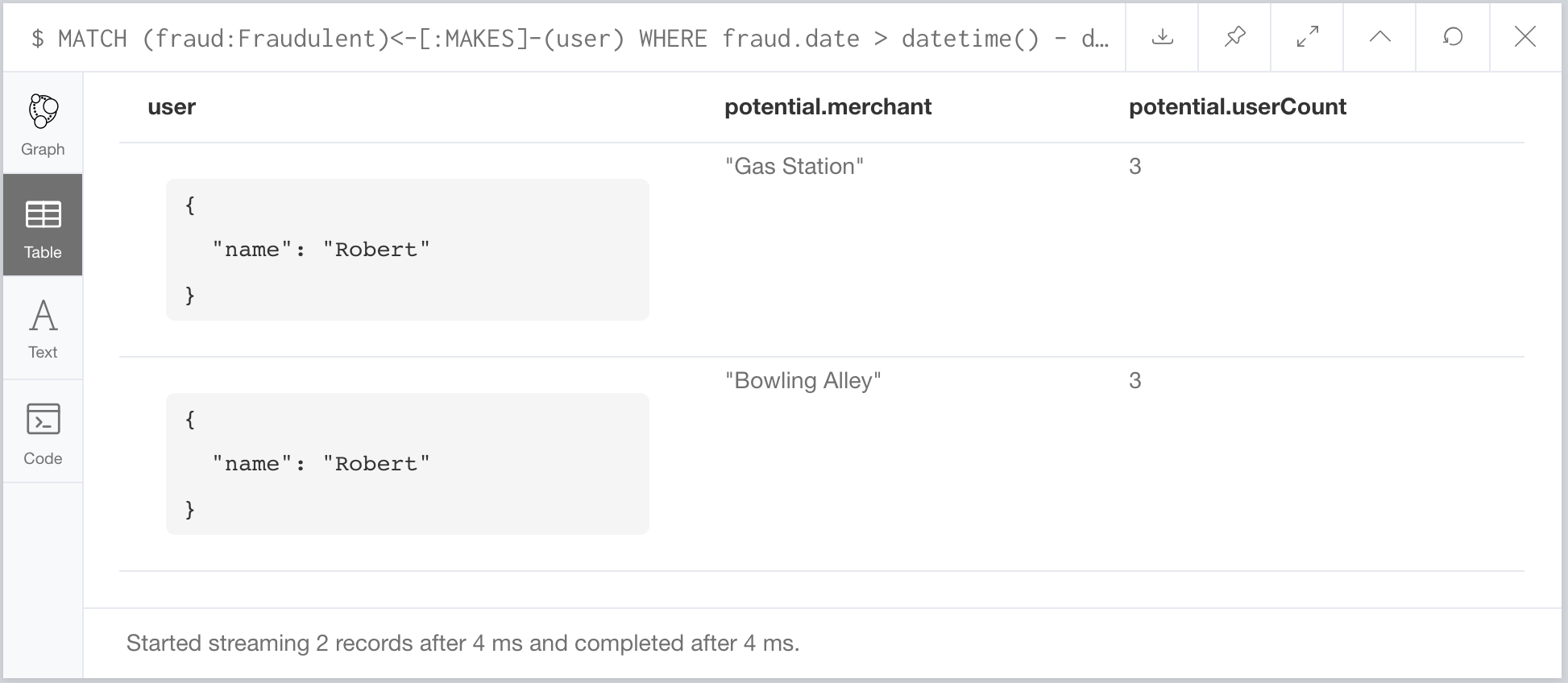Select the Table view tab
Viewport: 1568px width, 683px height.
[43, 226]
